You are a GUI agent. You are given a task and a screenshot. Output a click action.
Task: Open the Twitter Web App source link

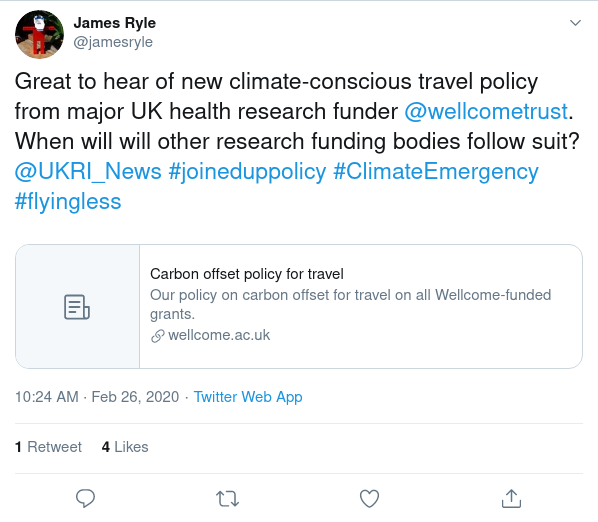[x=248, y=397]
